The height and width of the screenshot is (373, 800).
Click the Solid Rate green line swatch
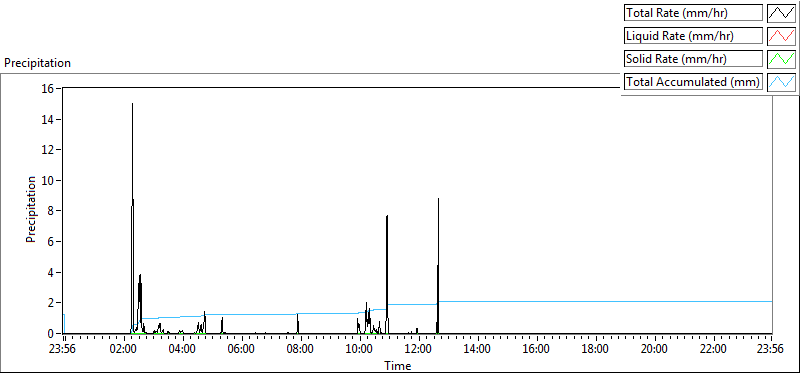(x=782, y=59)
